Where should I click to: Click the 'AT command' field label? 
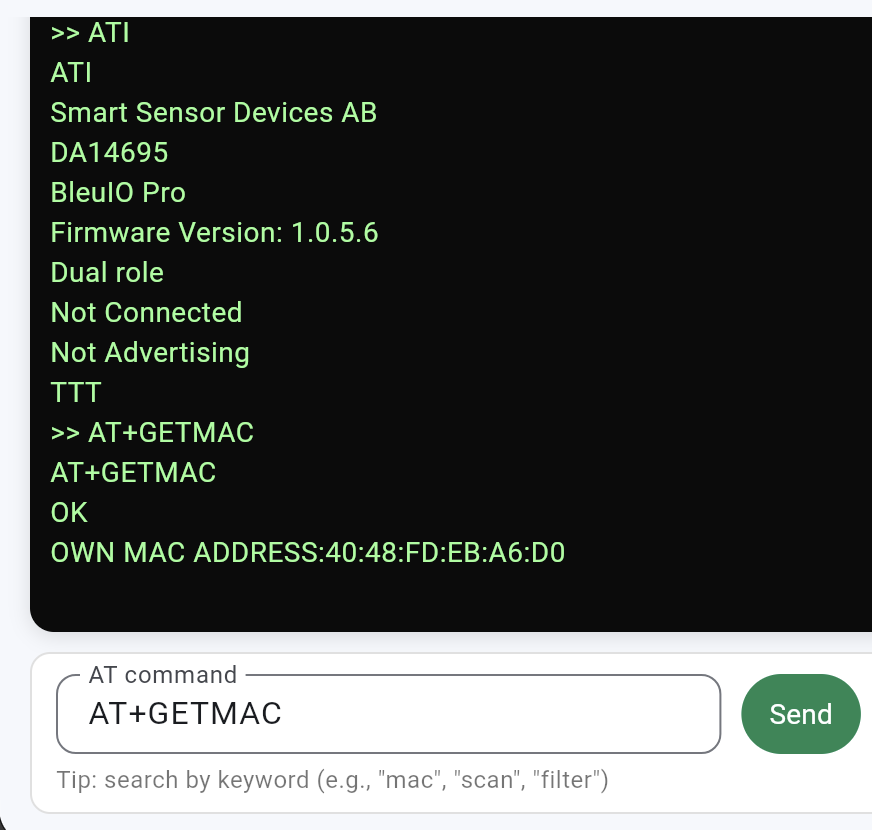tap(162, 675)
